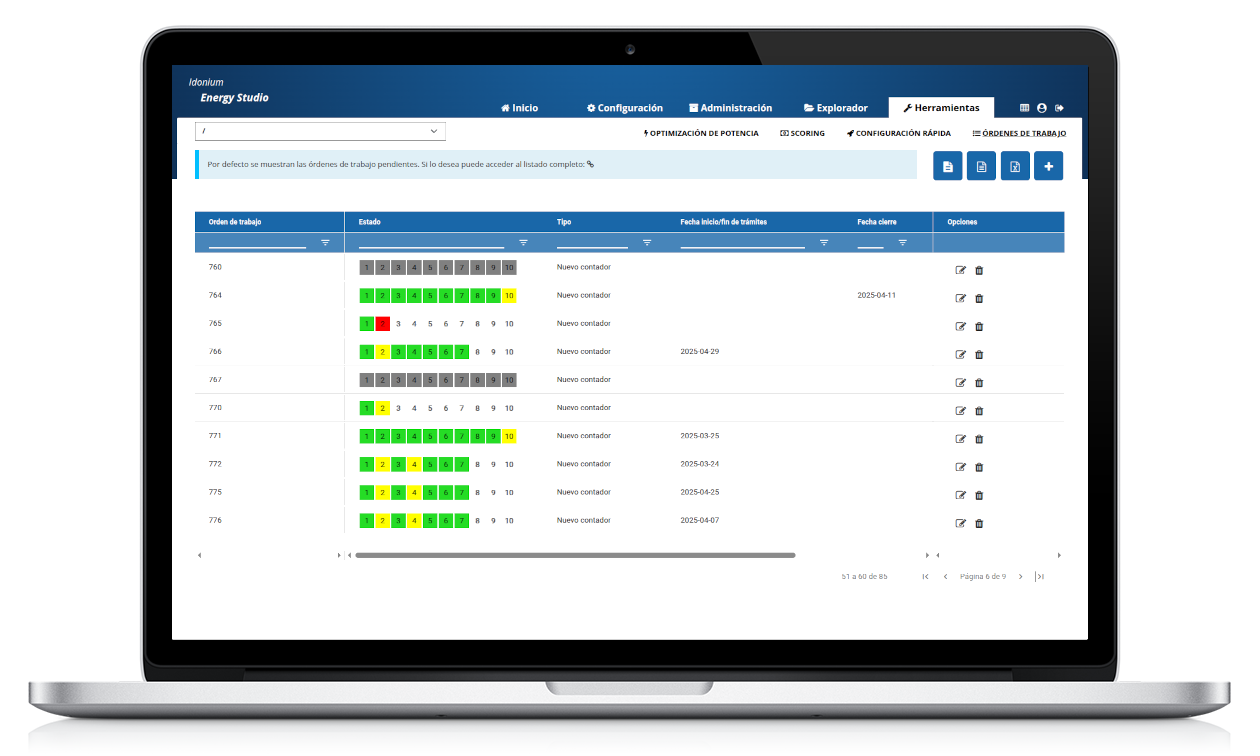1260x756 pixels.
Task: Open filter menu for Orden de trabajo column
Action: (325, 242)
